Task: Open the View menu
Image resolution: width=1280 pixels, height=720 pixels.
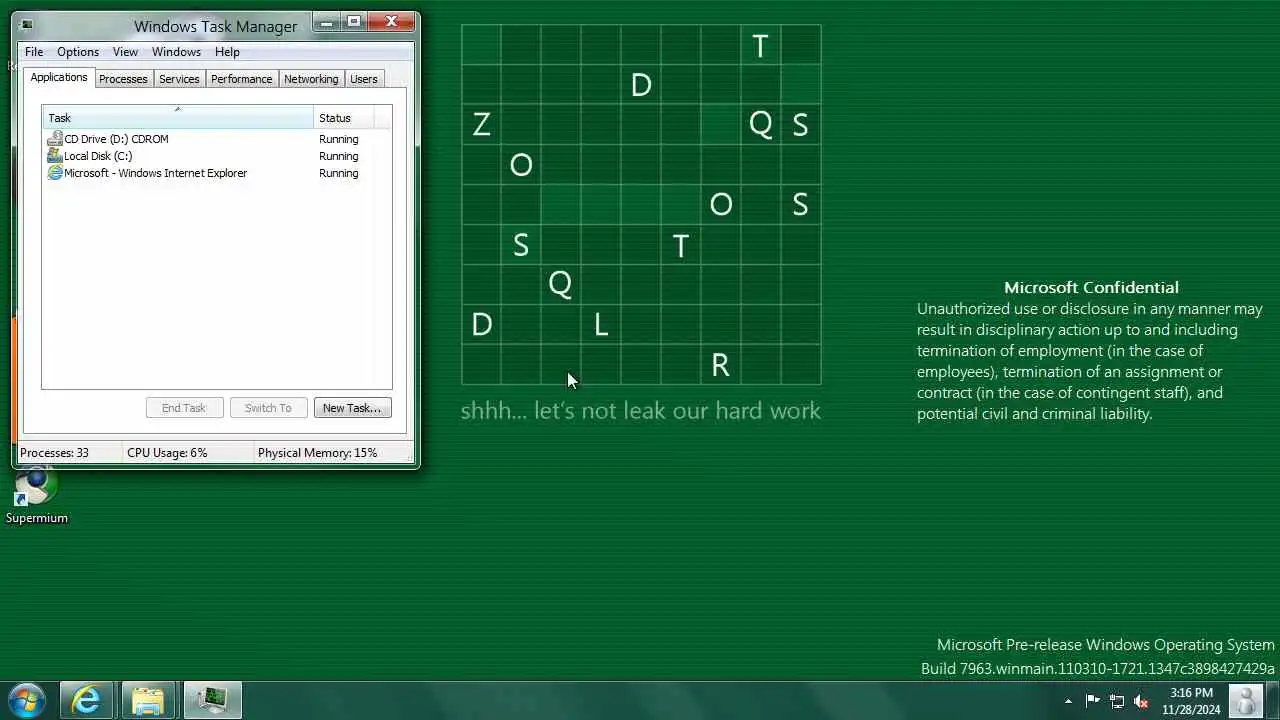Action: [125, 52]
